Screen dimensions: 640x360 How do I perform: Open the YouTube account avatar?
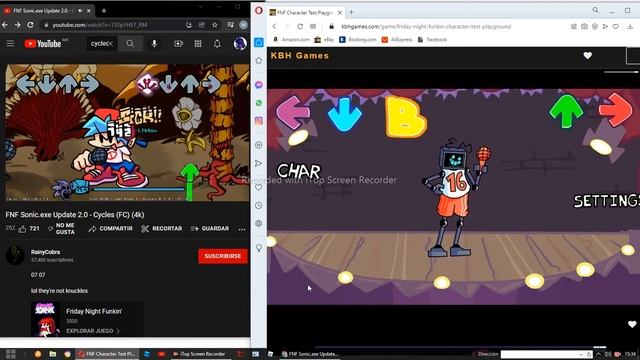240,43
